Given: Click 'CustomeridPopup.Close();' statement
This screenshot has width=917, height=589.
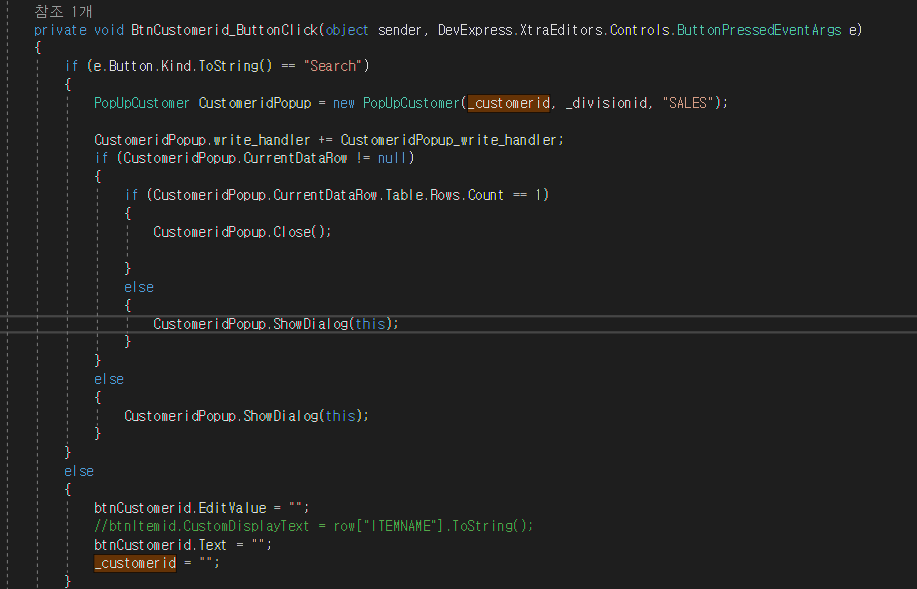Looking at the screenshot, I should click(x=242, y=232).
